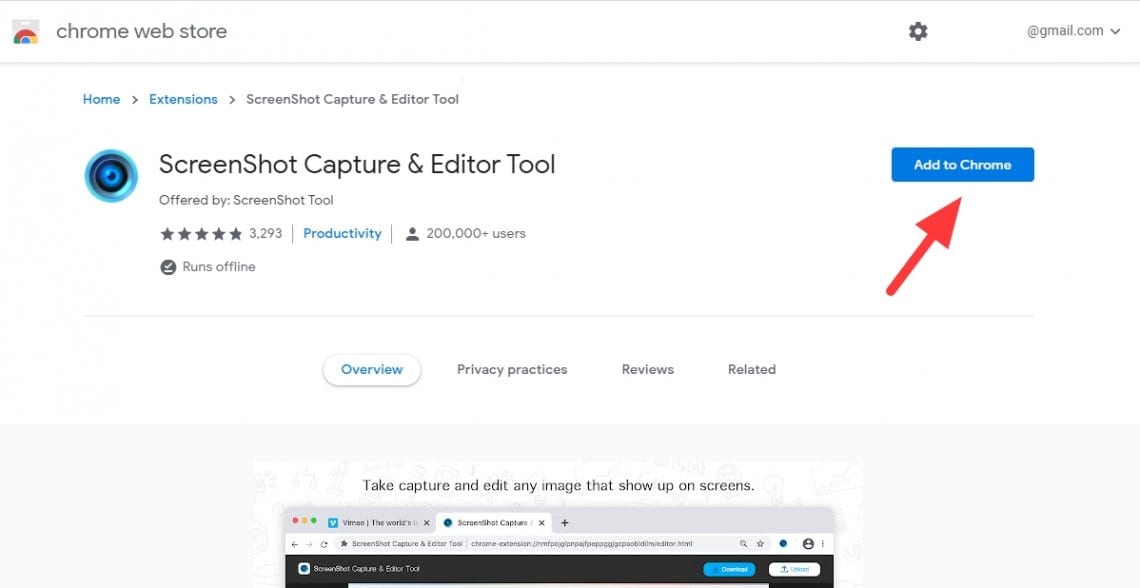This screenshot has width=1140, height=588.
Task: Click the "chrome web store" header title
Action: 141,31
